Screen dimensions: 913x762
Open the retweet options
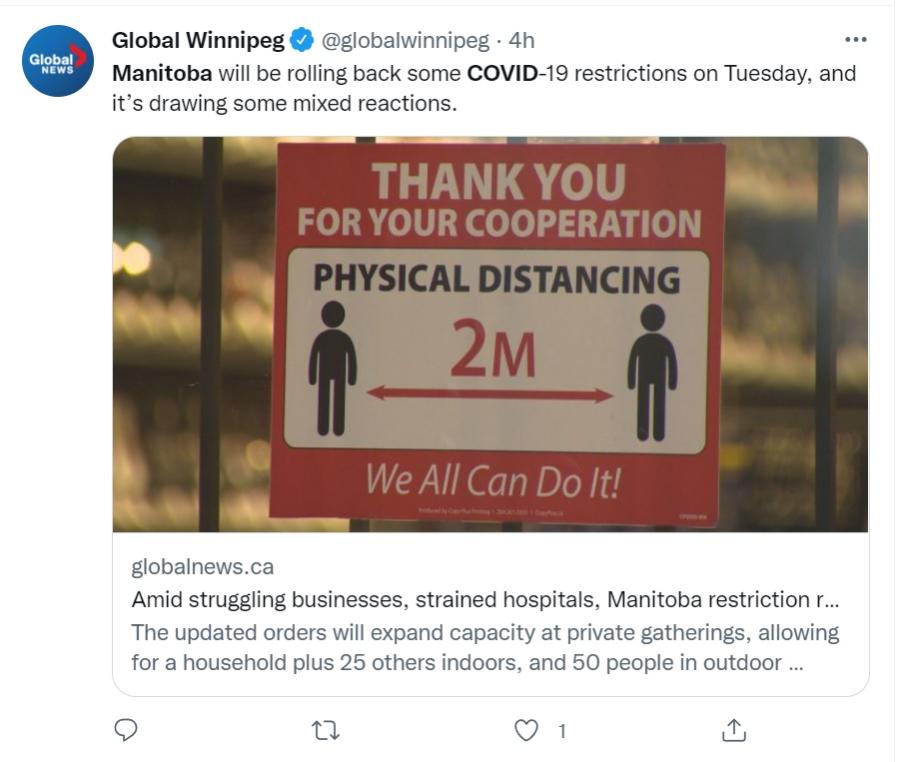point(326,731)
